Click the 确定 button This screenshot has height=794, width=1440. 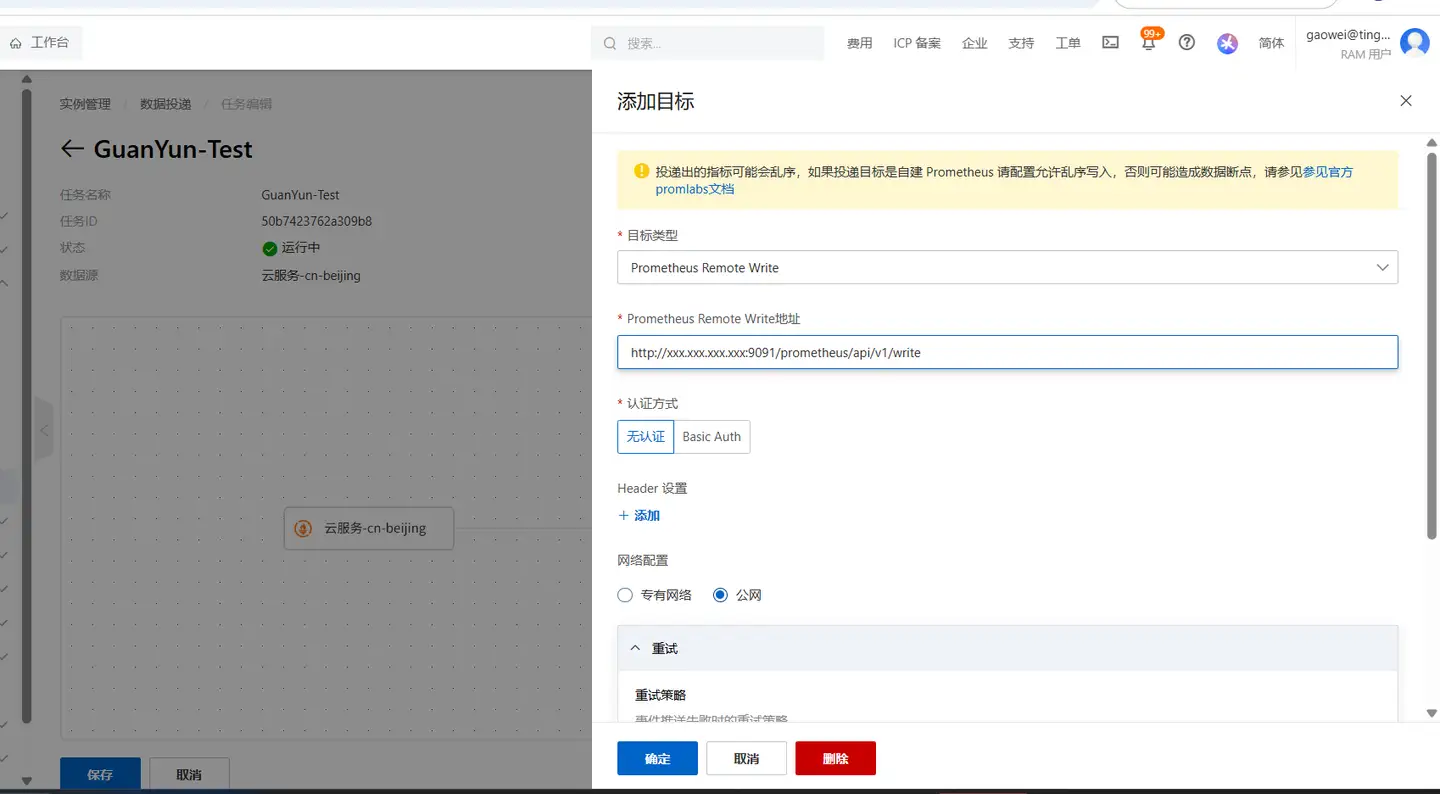[x=657, y=759]
